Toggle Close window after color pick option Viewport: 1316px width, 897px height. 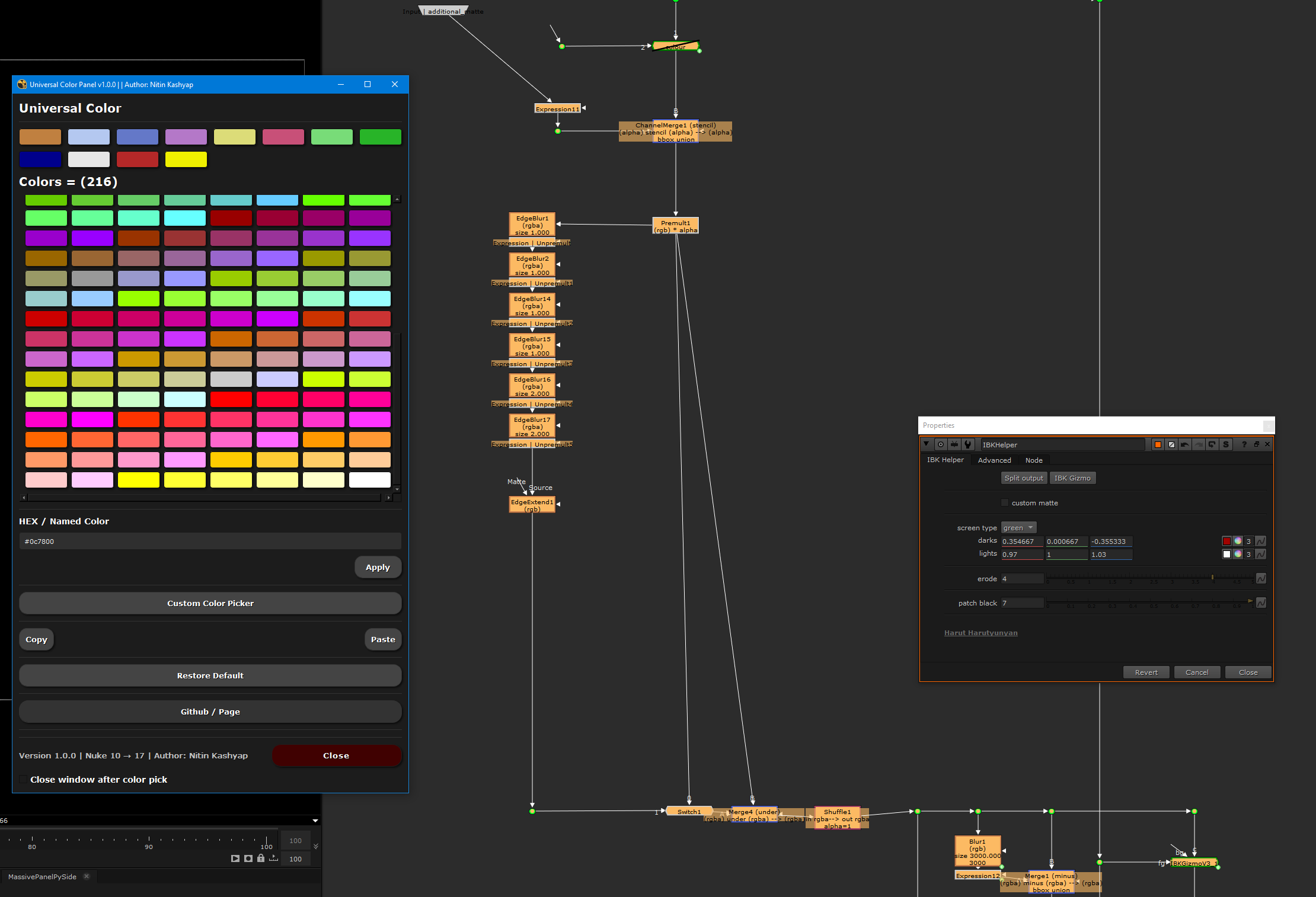tap(23, 779)
